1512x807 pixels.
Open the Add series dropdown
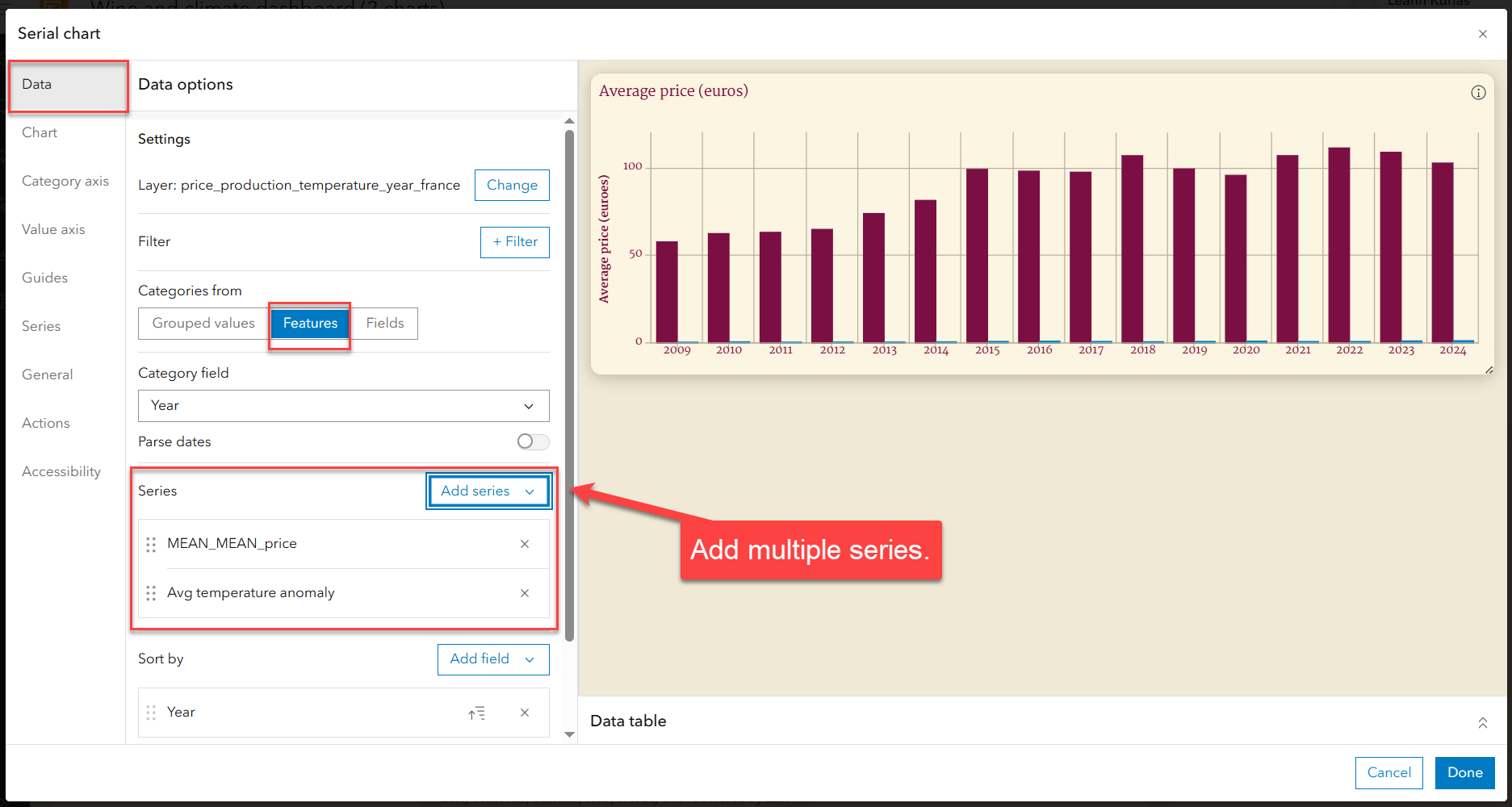[x=488, y=491]
